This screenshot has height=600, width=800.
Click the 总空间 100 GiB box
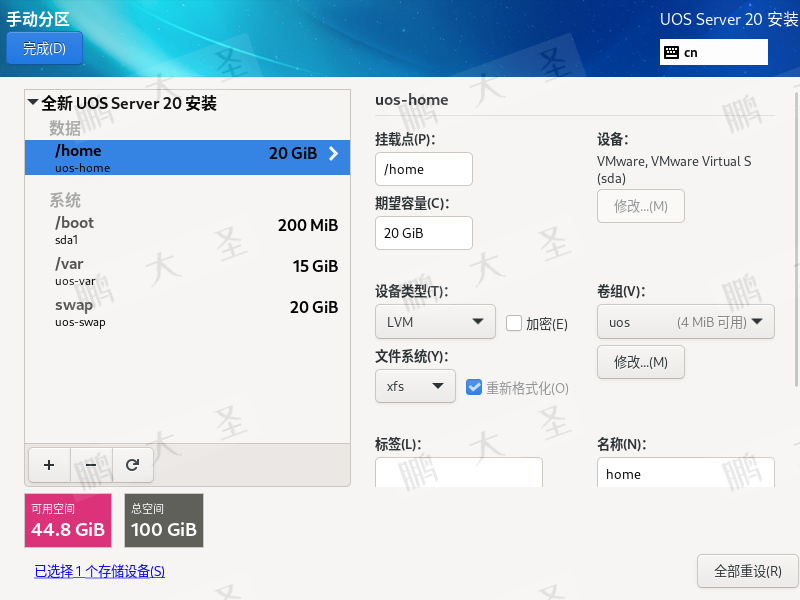(x=164, y=520)
